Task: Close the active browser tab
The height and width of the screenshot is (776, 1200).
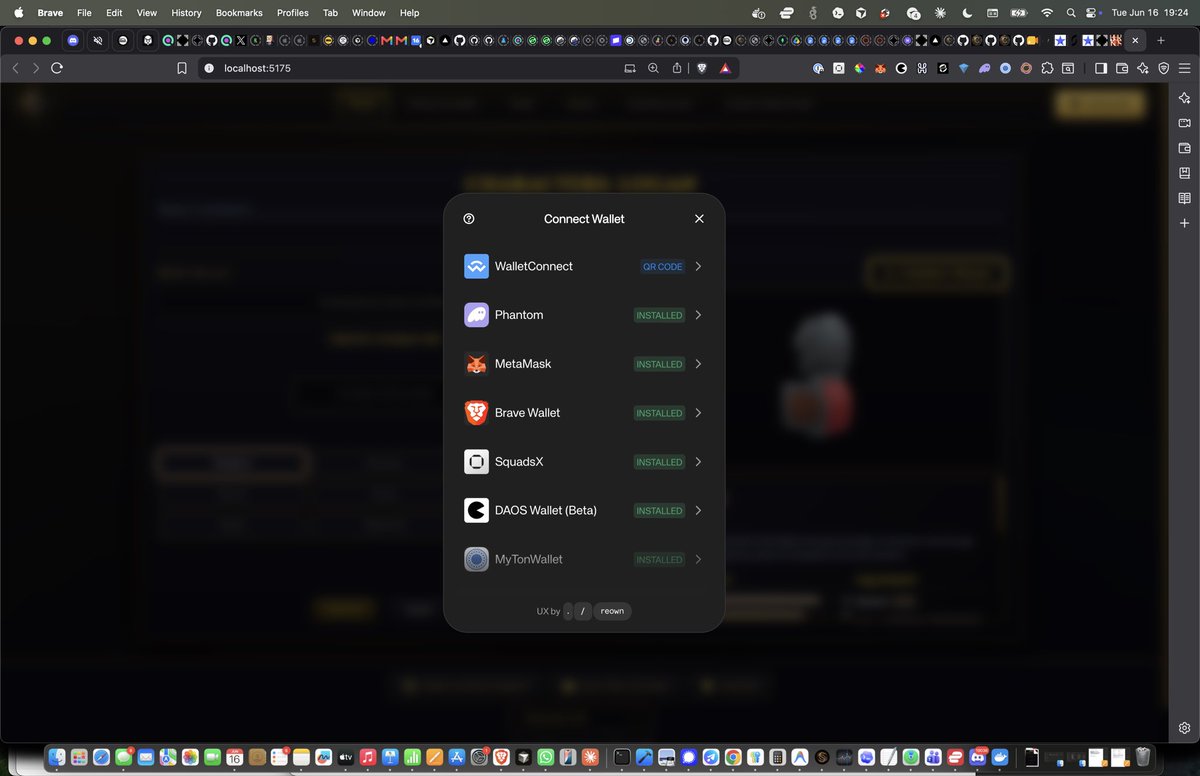Action: coord(1134,40)
